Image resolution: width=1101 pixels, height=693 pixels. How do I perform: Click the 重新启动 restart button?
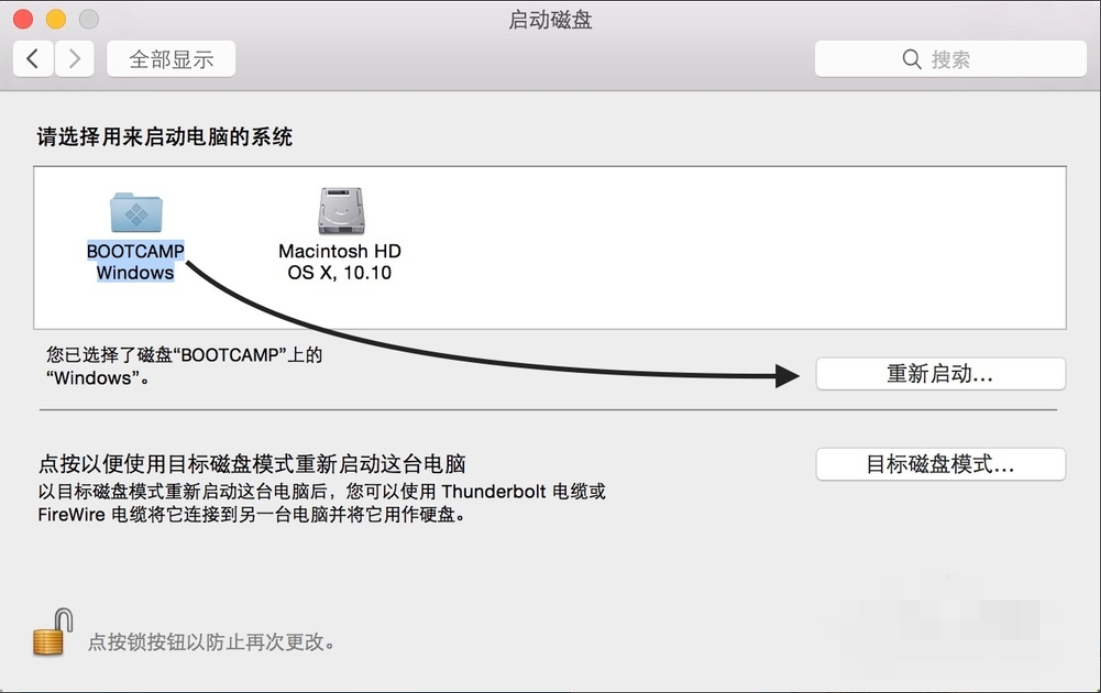940,374
